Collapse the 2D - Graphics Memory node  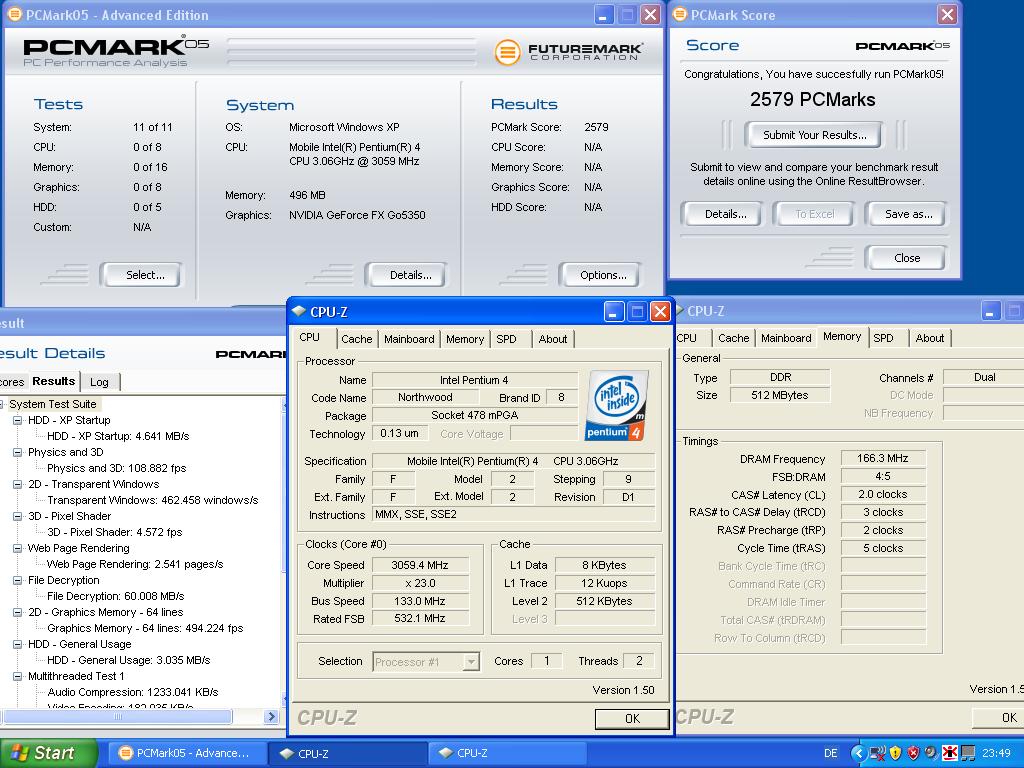[x=18, y=612]
